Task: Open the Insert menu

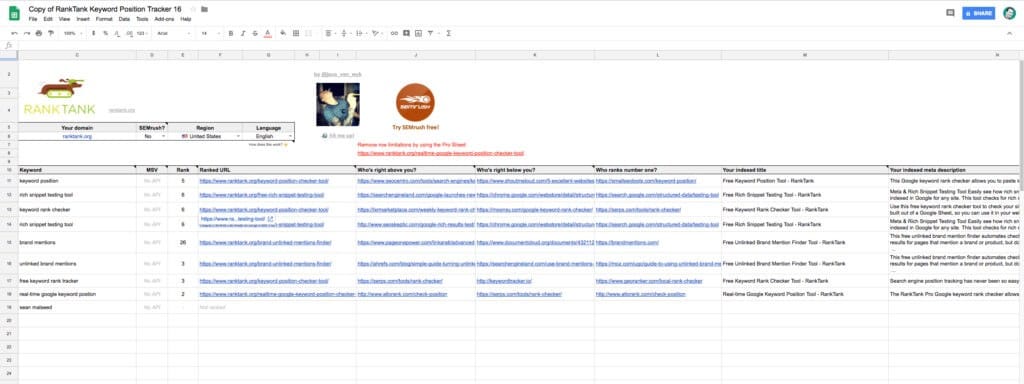Action: (x=83, y=19)
